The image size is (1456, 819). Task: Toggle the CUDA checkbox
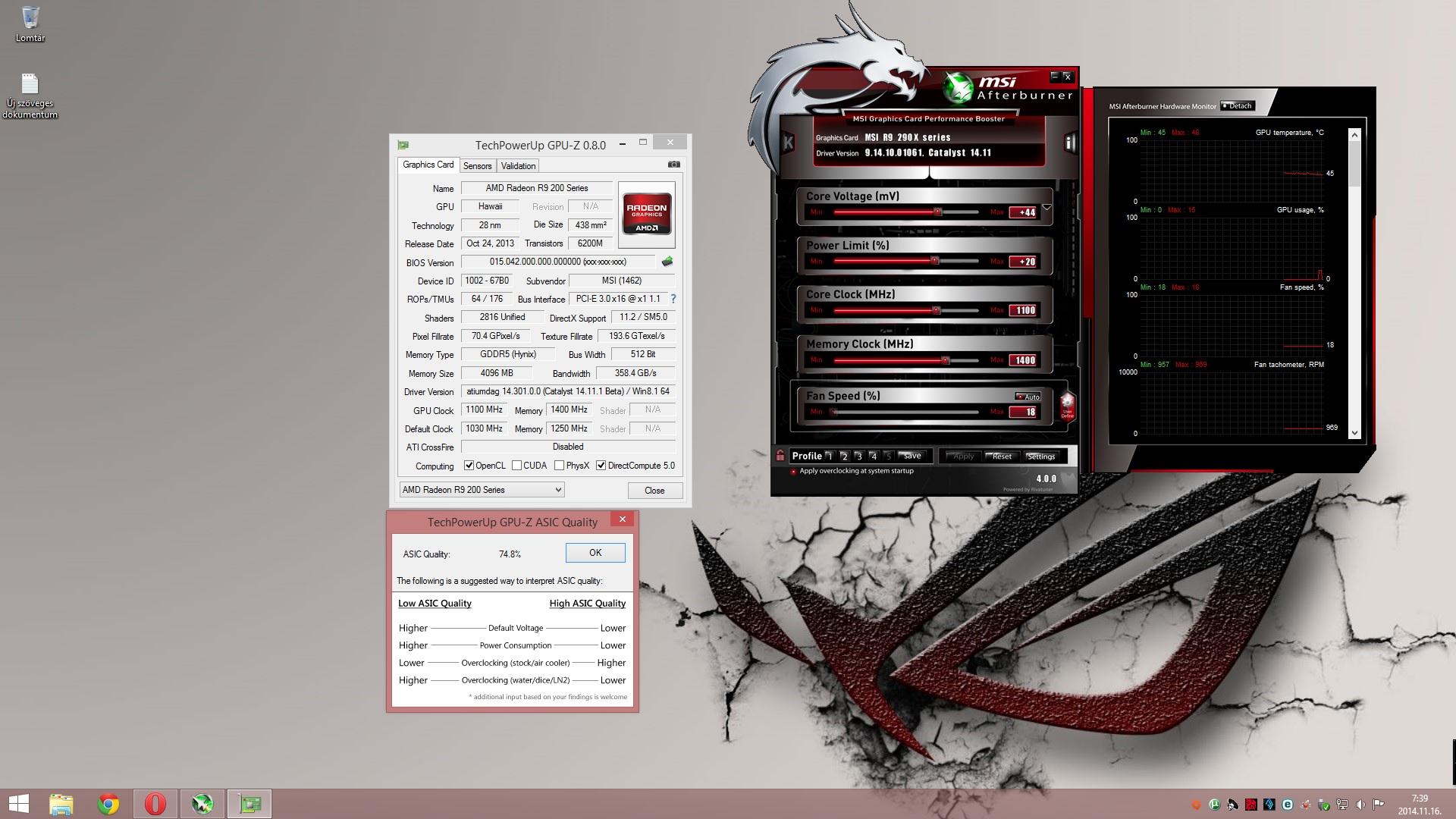pyautogui.click(x=516, y=466)
